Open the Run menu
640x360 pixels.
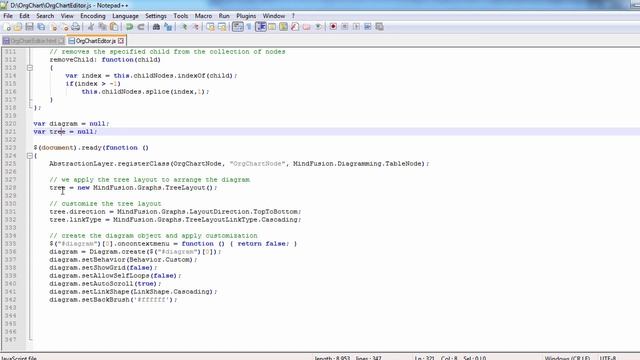pos(224,16)
